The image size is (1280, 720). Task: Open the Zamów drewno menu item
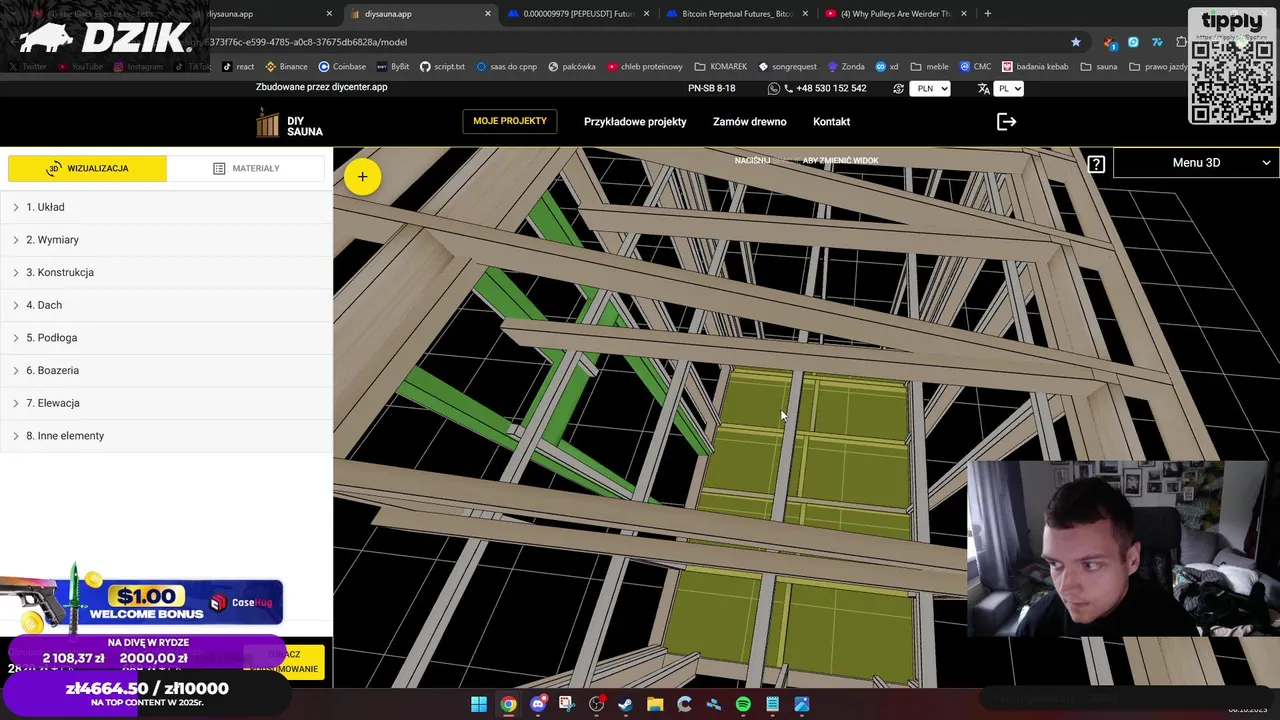pyautogui.click(x=750, y=122)
